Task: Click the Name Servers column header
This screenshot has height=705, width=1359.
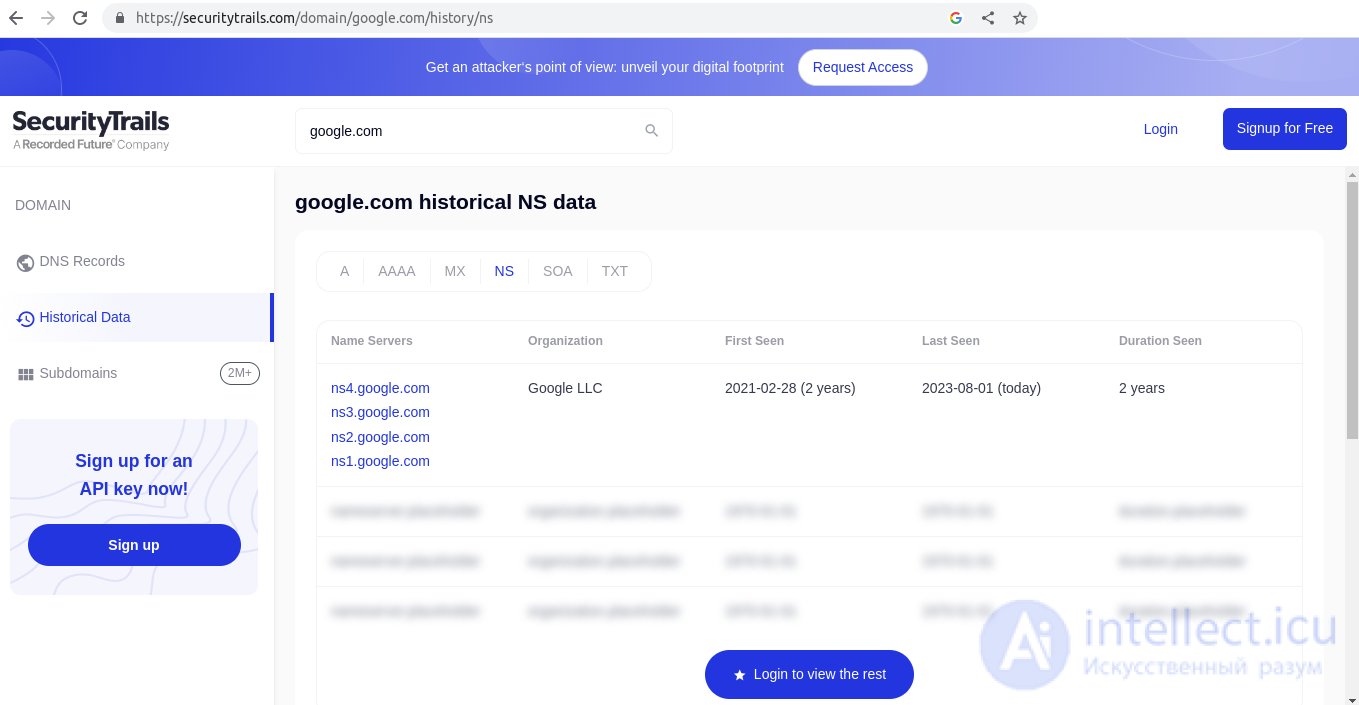Action: pos(372,341)
